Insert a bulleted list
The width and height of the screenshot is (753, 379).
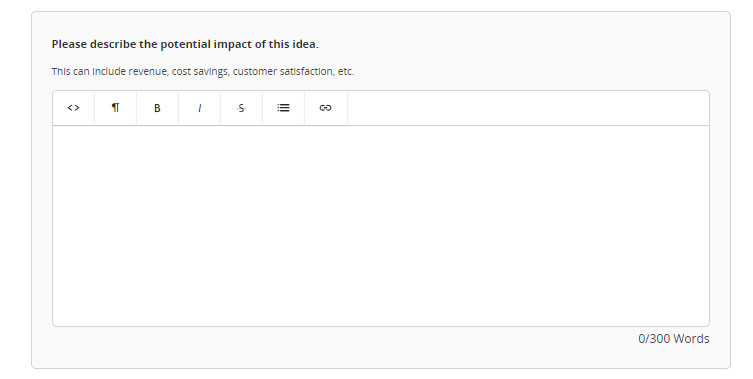click(x=283, y=108)
